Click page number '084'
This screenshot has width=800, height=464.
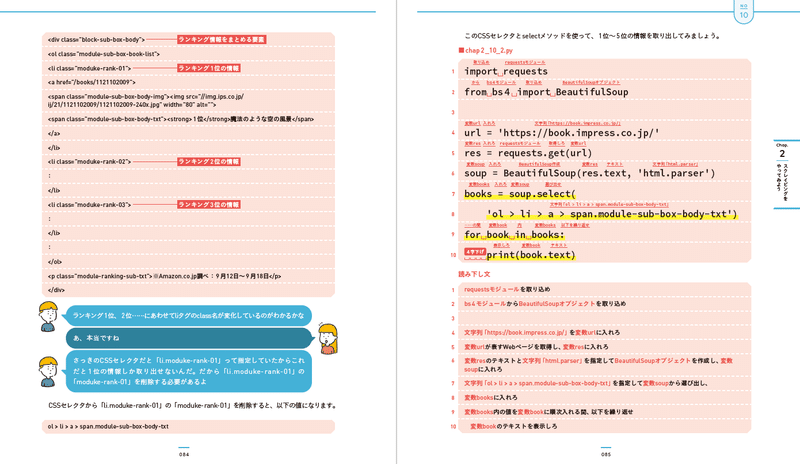(184, 454)
